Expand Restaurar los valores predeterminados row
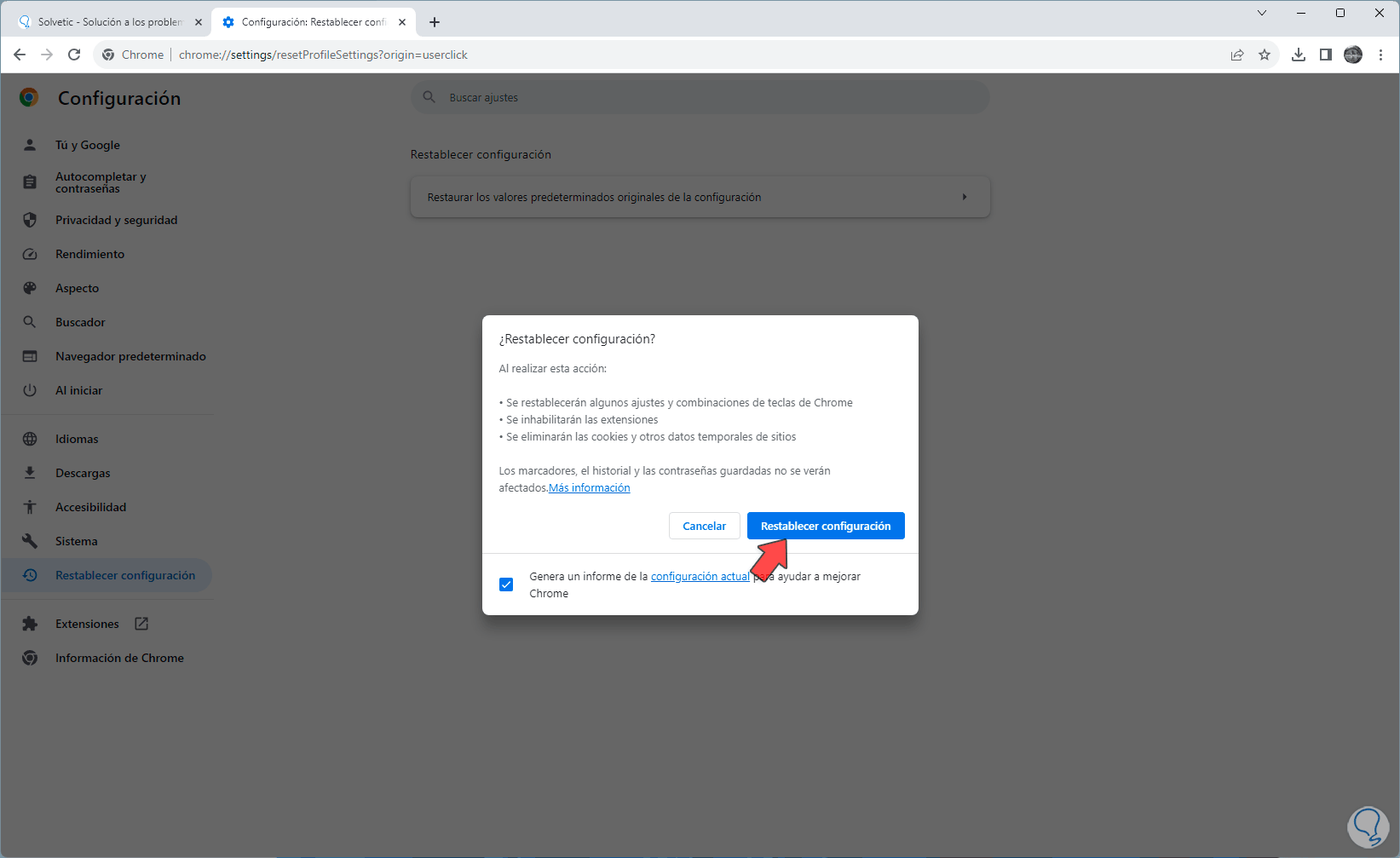The height and width of the screenshot is (858, 1400). coord(700,197)
